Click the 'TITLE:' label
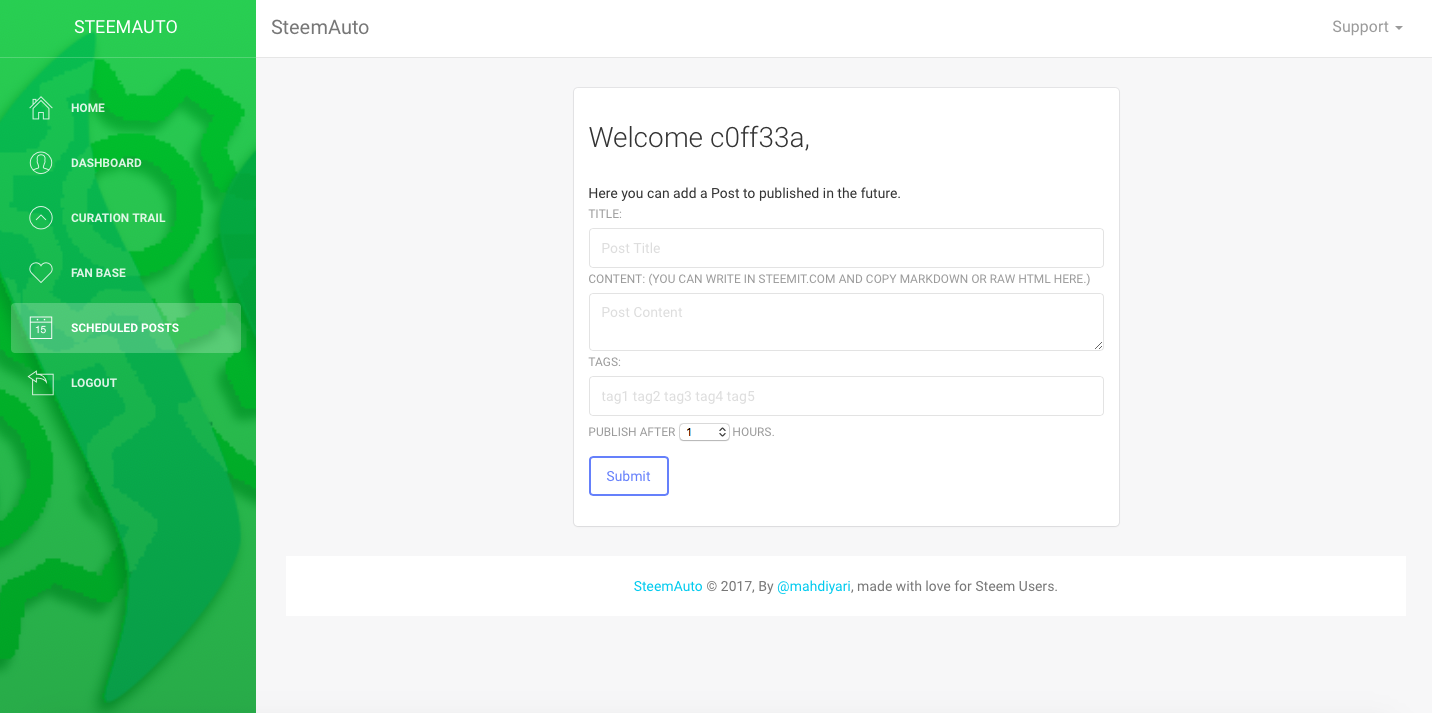Image resolution: width=1432 pixels, height=713 pixels. coord(605,214)
